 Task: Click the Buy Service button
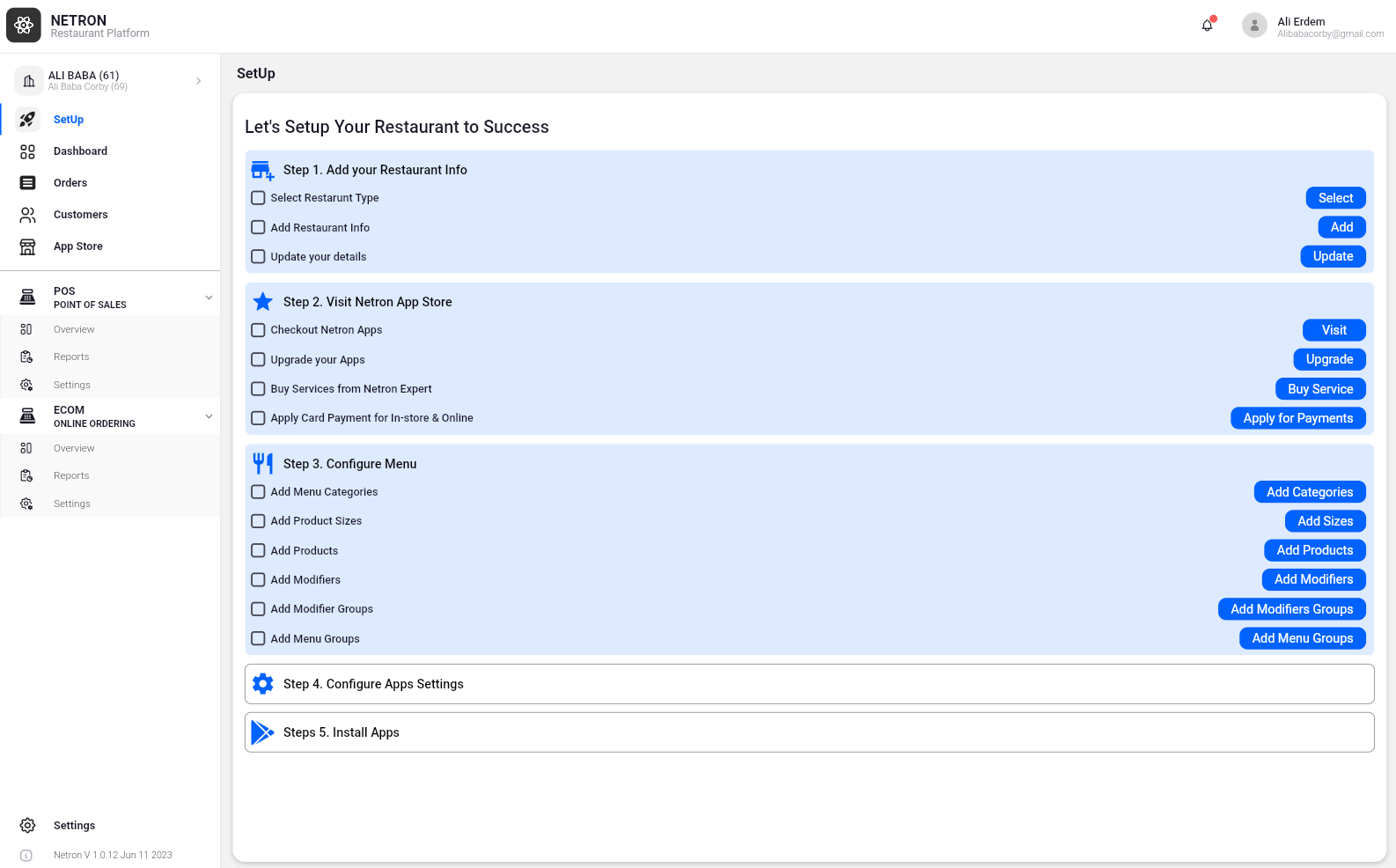[1320, 389]
